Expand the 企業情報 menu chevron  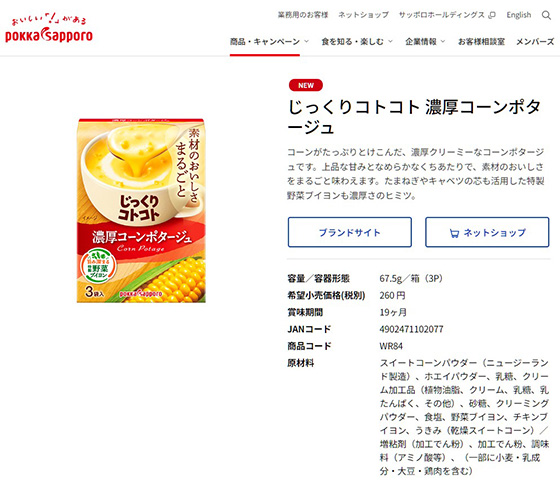pyautogui.click(x=443, y=41)
